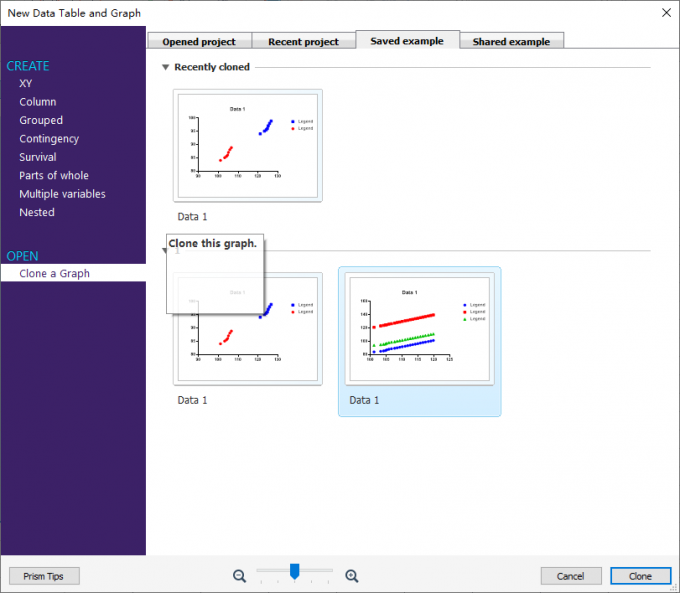The height and width of the screenshot is (593, 680).
Task: Switch to the Opened project tab
Action: pyautogui.click(x=199, y=42)
